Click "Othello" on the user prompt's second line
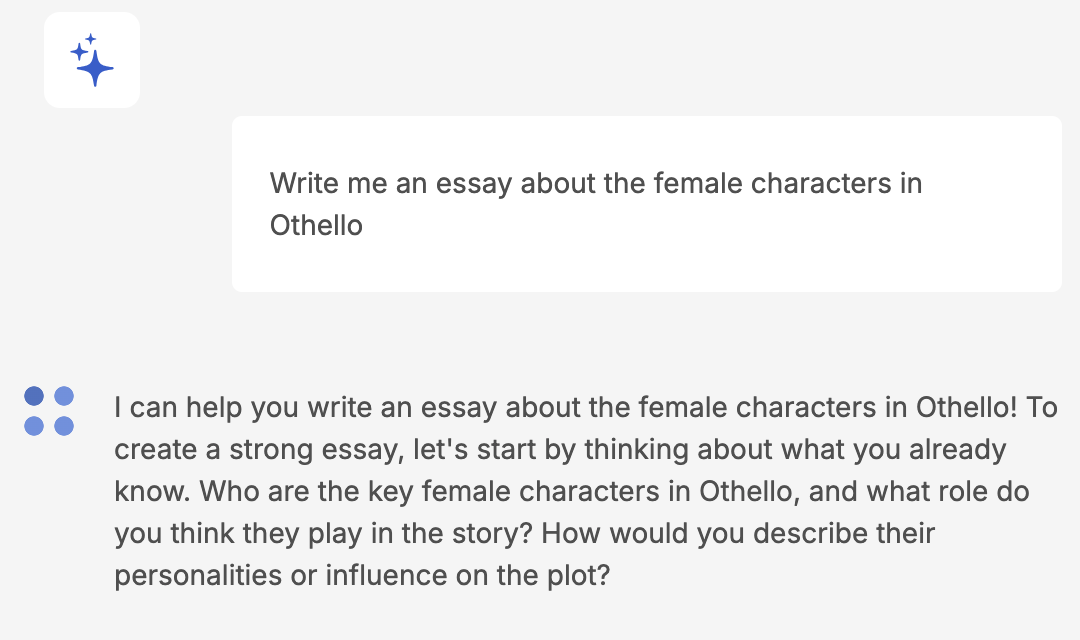The height and width of the screenshot is (640, 1080). click(x=316, y=225)
